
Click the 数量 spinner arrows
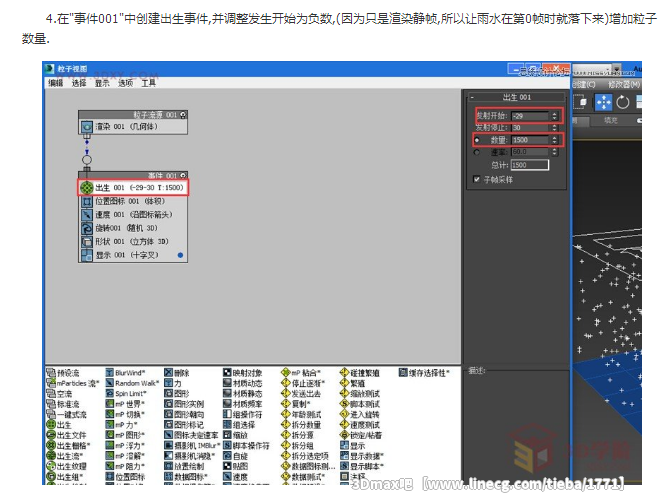tap(554, 140)
